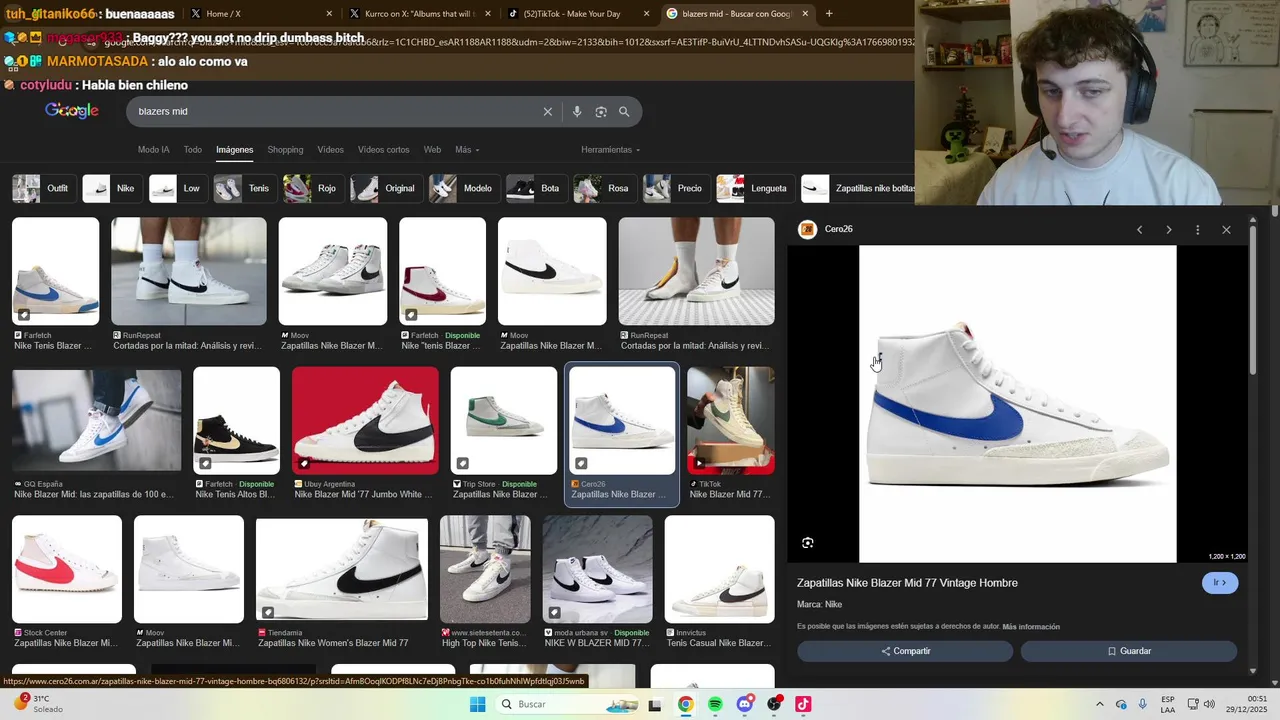
Task: Open the Windows Start menu
Action: pyautogui.click(x=478, y=704)
